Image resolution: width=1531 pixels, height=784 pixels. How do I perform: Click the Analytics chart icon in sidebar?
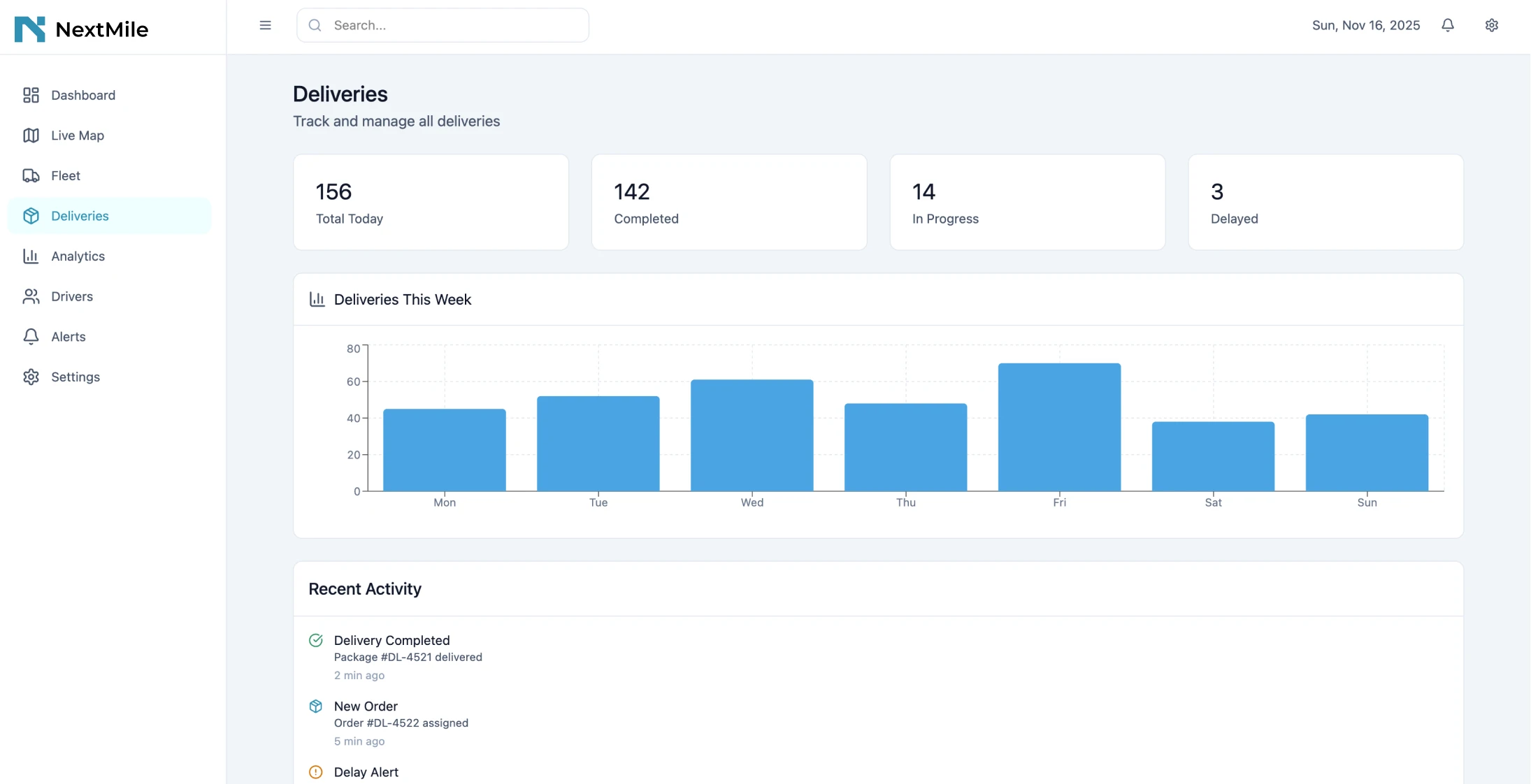(31, 256)
